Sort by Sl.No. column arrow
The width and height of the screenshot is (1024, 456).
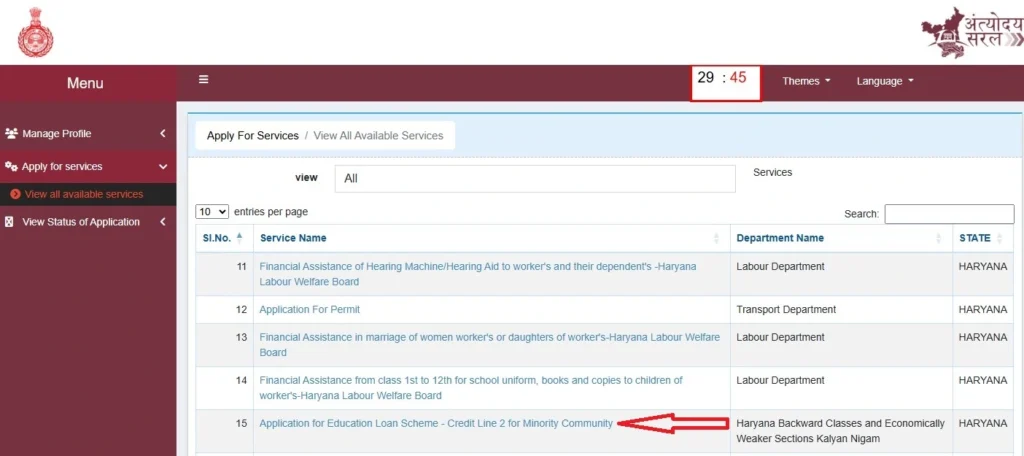click(240, 238)
